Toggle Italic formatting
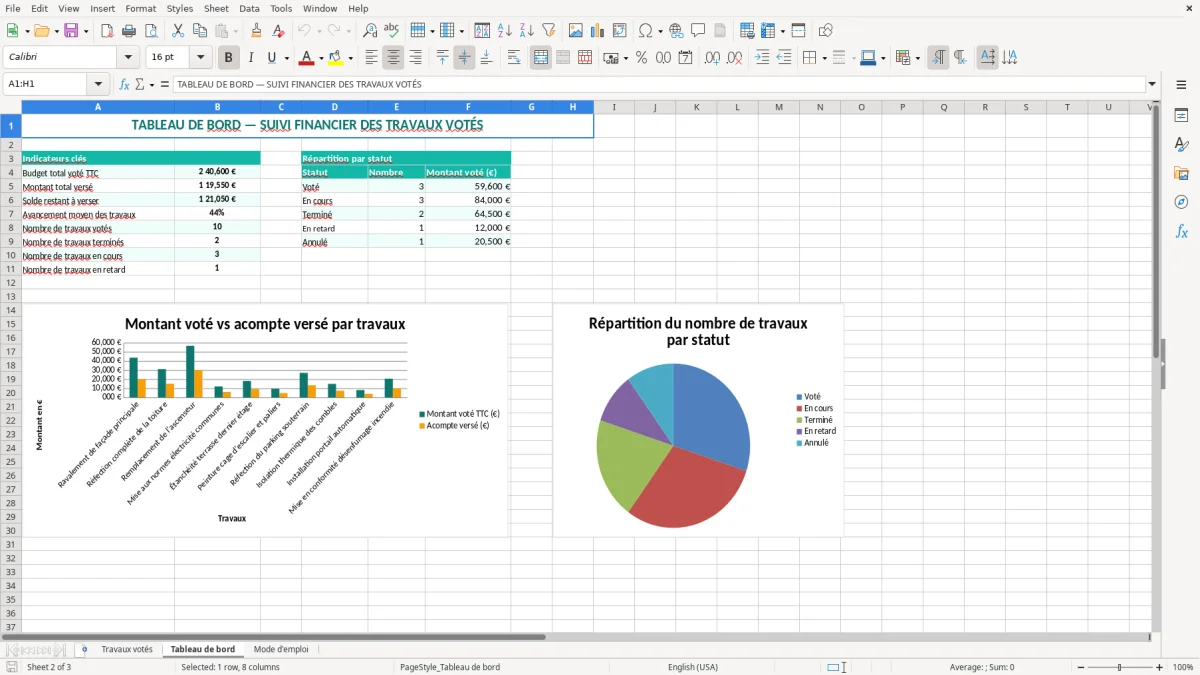The width and height of the screenshot is (1200, 675). tap(250, 58)
